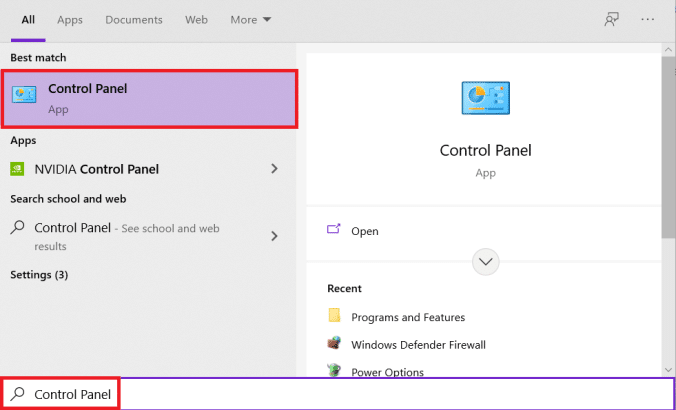Click the Programs and Features folder icon
This screenshot has width=676, height=410.
(x=335, y=317)
